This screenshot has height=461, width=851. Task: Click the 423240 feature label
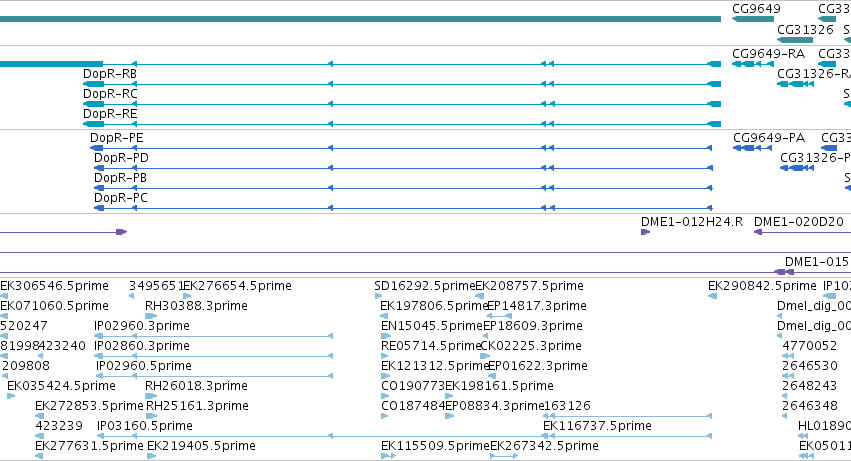[x=62, y=346]
